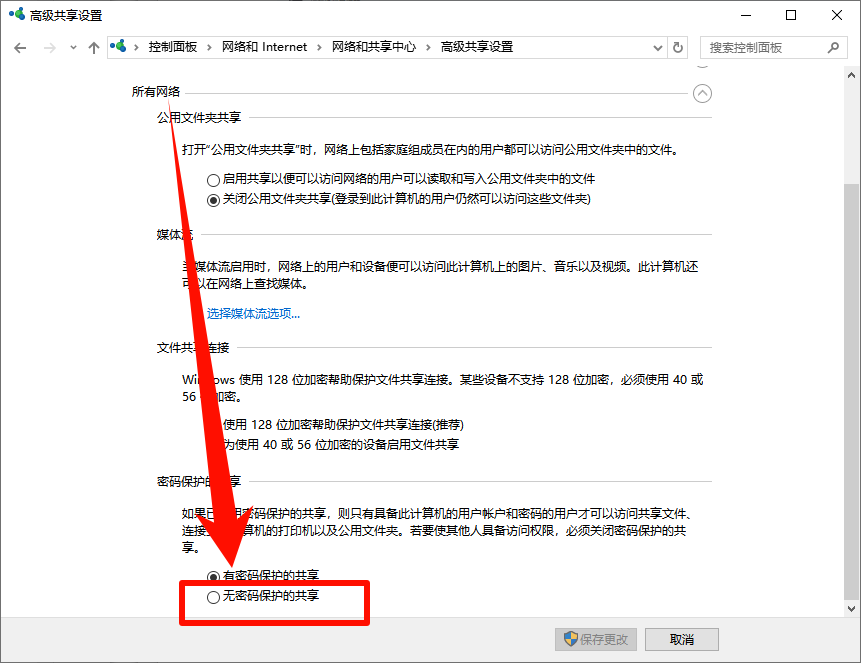
Task: Go up one level with the up arrow
Action: pyautogui.click(x=93, y=47)
